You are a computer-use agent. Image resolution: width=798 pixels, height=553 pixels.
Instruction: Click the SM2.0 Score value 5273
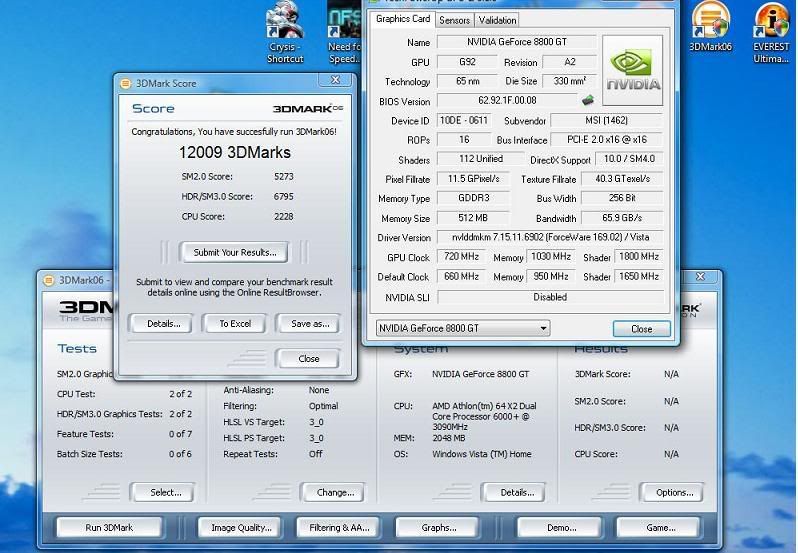tap(283, 177)
